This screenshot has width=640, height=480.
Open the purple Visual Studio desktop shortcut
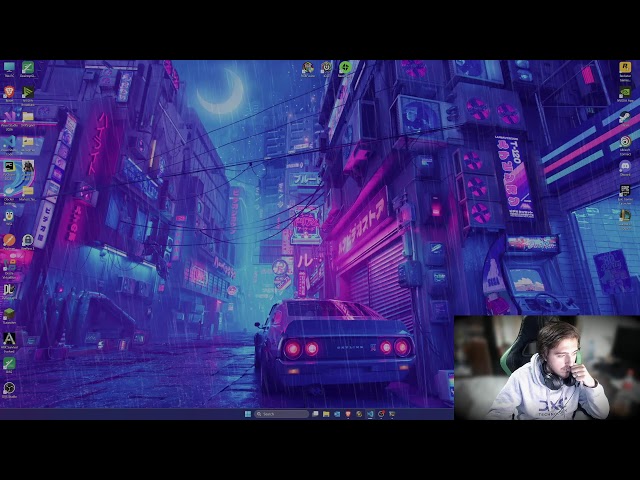pyautogui.click(x=9, y=117)
